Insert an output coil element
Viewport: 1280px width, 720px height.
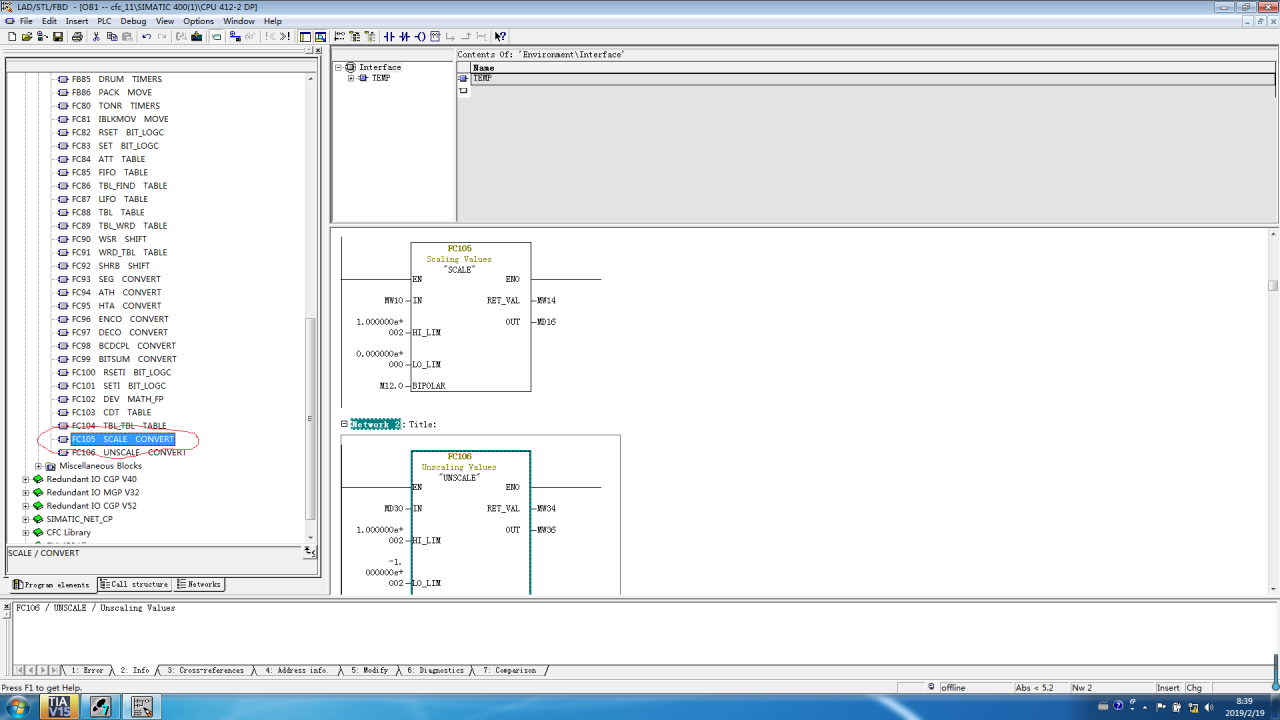[x=420, y=36]
